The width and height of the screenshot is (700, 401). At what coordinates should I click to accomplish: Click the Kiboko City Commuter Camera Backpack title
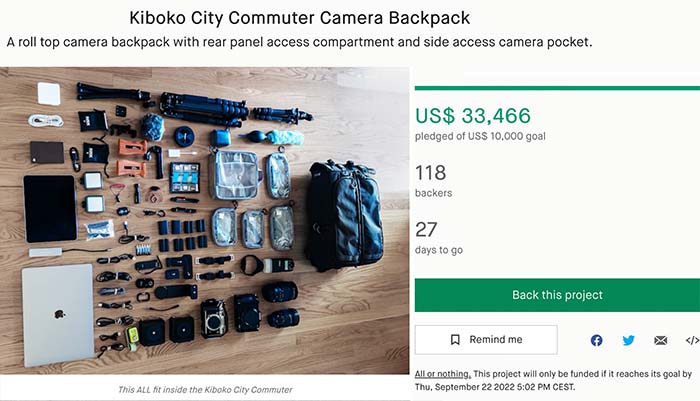click(300, 18)
